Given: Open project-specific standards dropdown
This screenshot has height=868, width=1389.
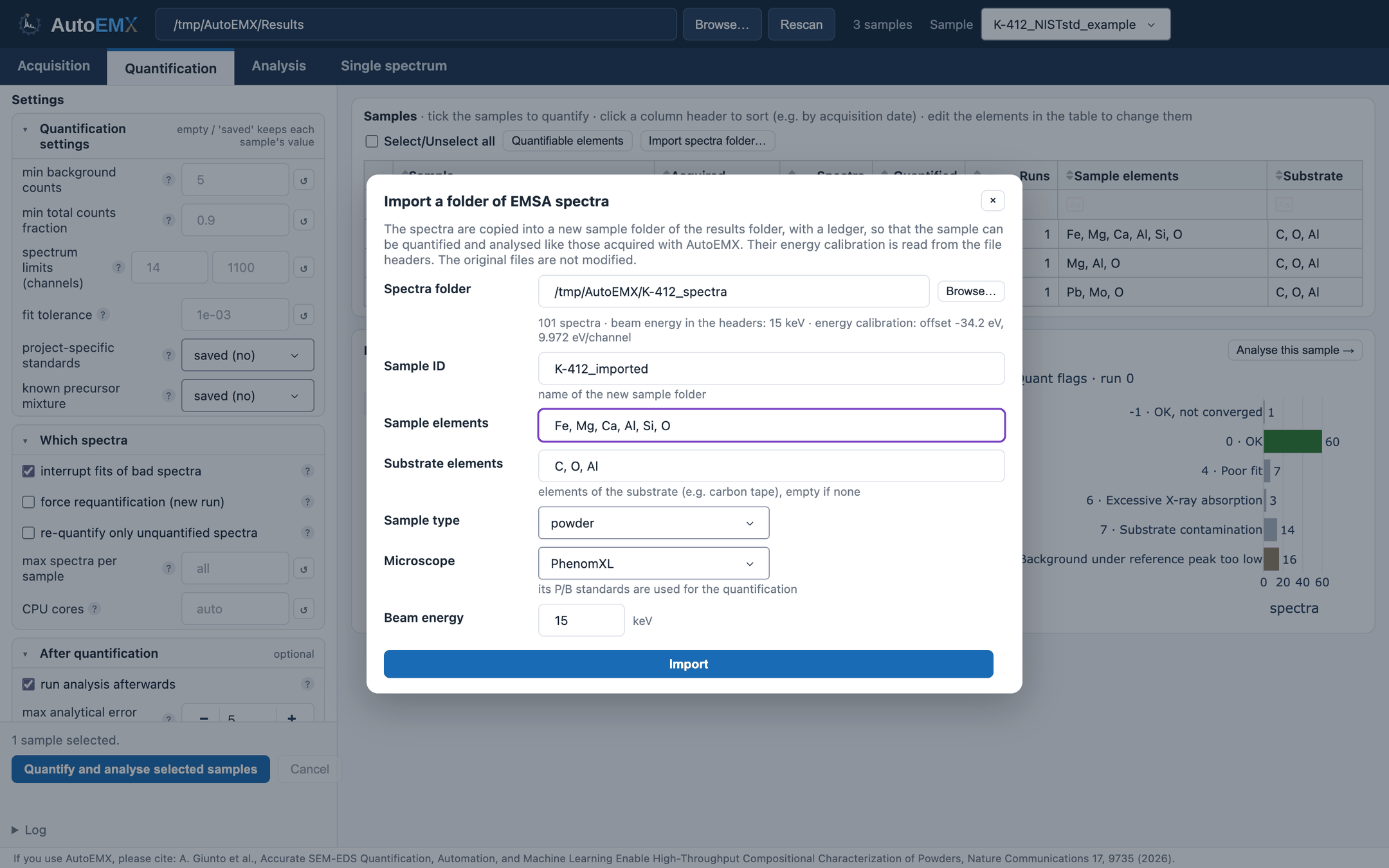Looking at the screenshot, I should (x=248, y=356).
